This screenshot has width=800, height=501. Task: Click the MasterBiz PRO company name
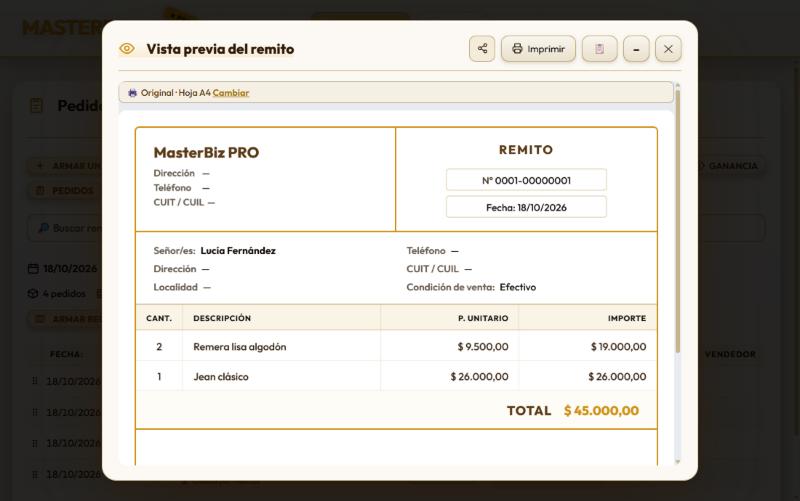pyautogui.click(x=206, y=153)
